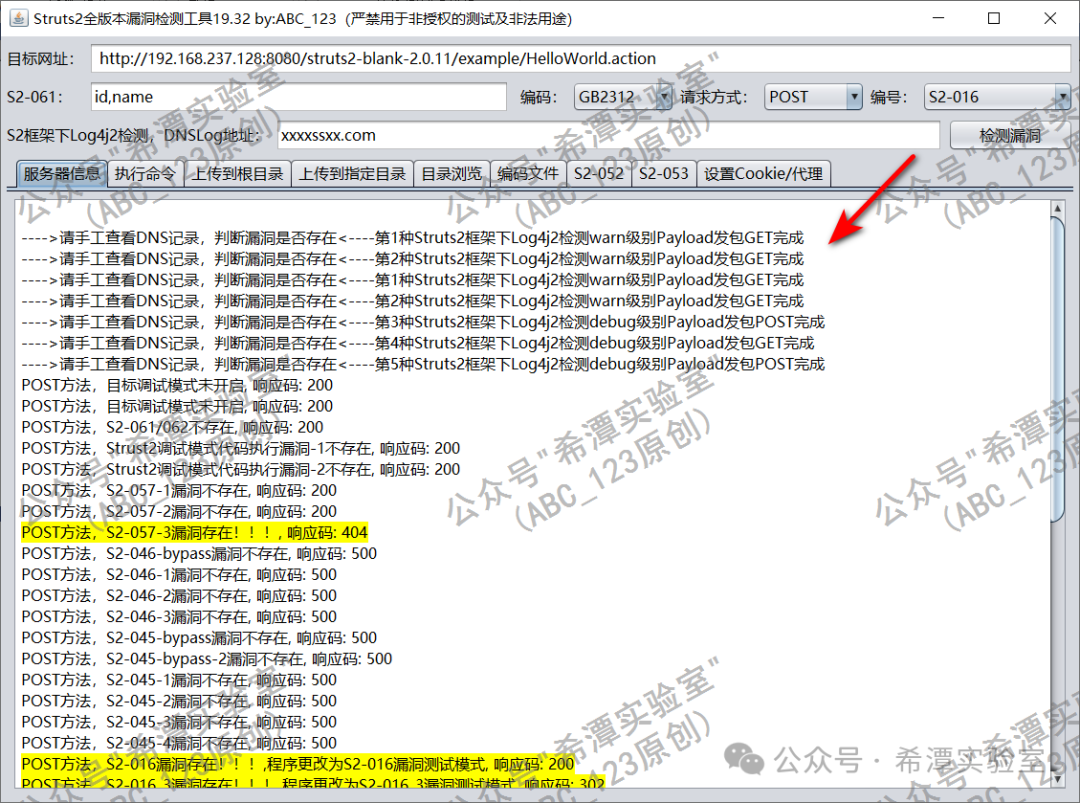Screen dimensions: 1080x803
Task: Click the 请求方式 label
Action: coord(713,97)
